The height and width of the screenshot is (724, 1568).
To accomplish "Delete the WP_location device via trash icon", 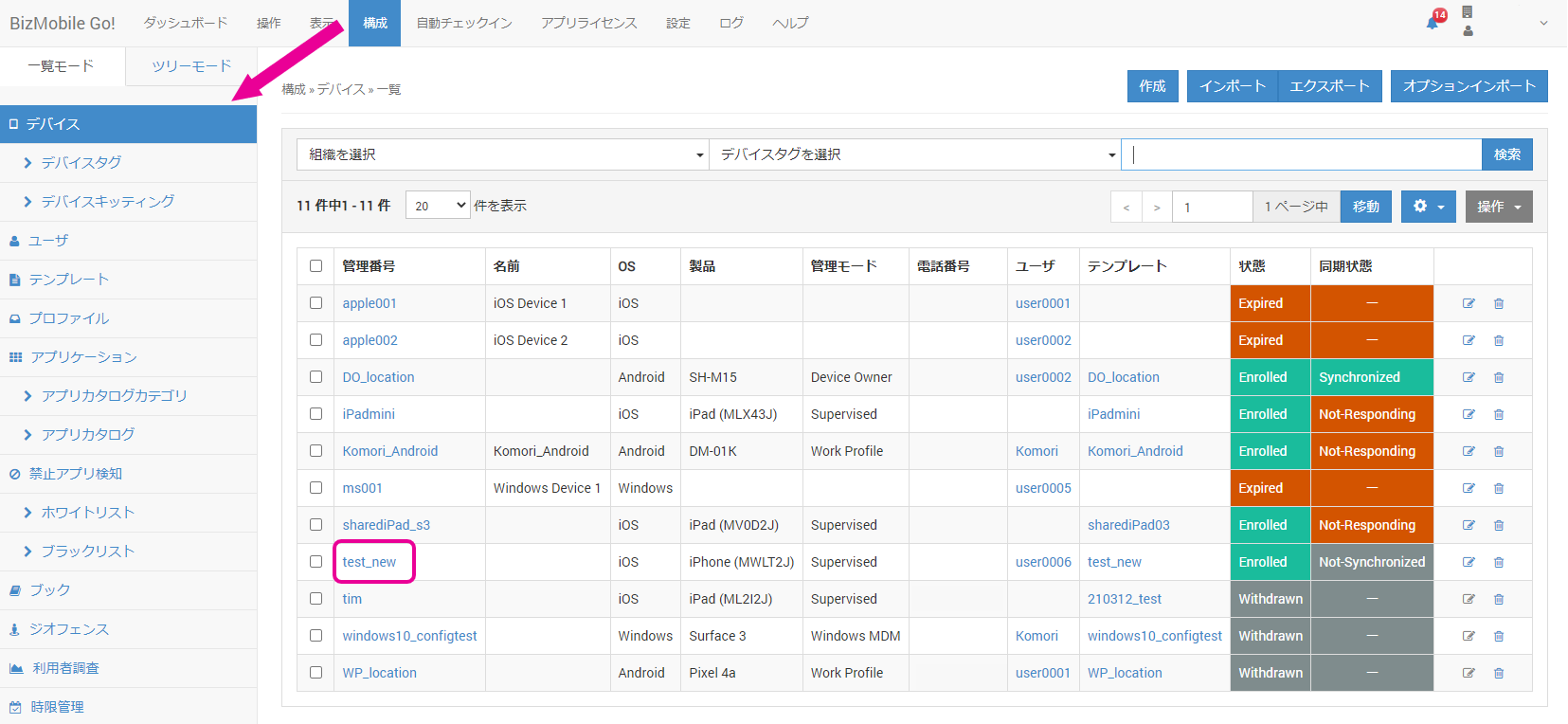I will [1499, 673].
